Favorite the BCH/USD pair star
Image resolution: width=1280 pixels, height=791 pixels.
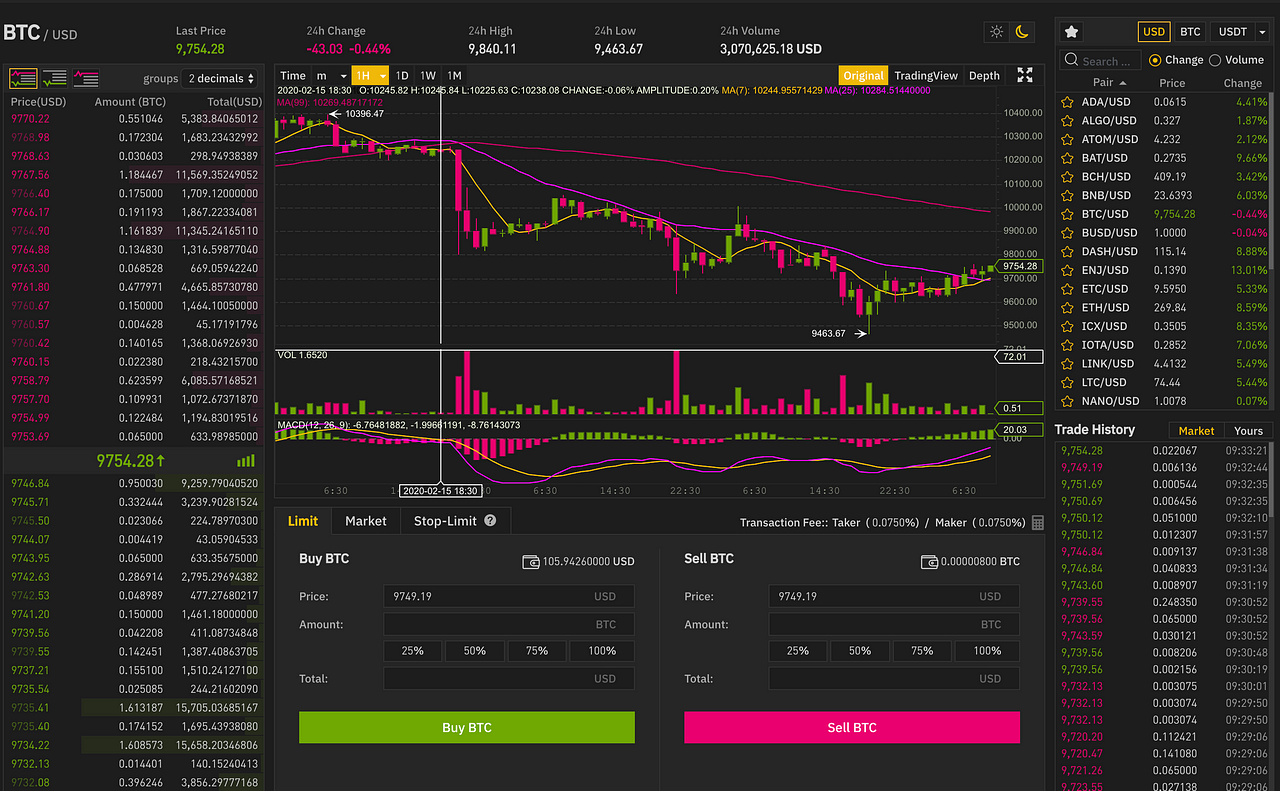1068,176
